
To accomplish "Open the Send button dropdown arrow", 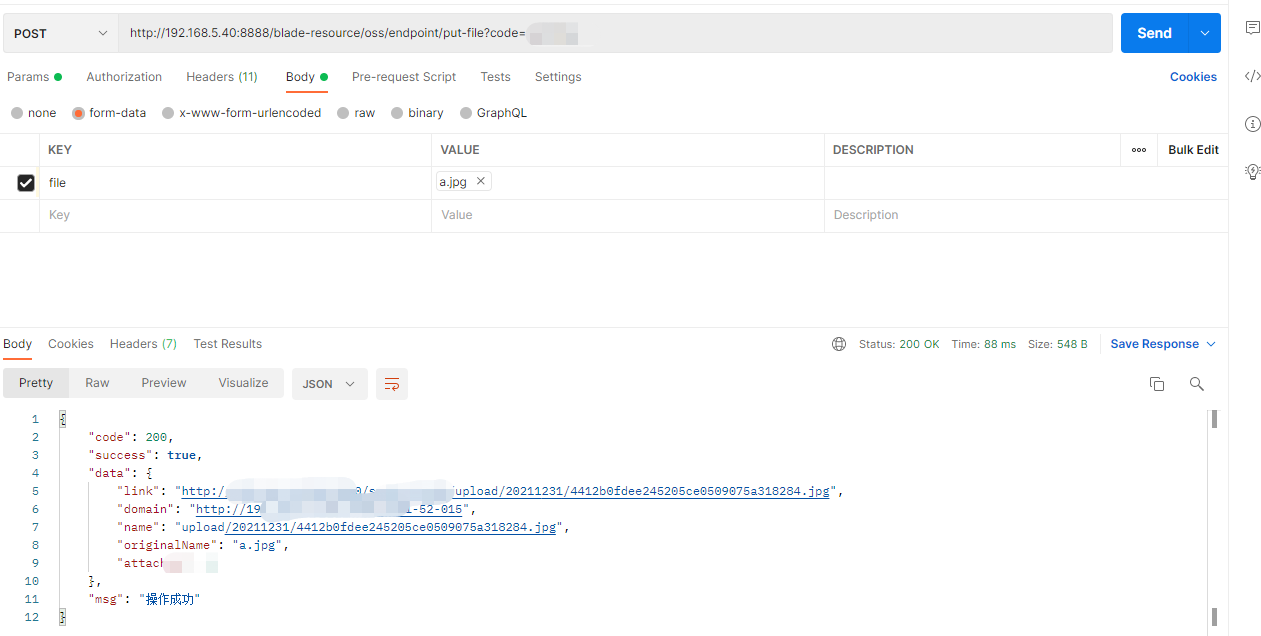I will pos(1204,32).
